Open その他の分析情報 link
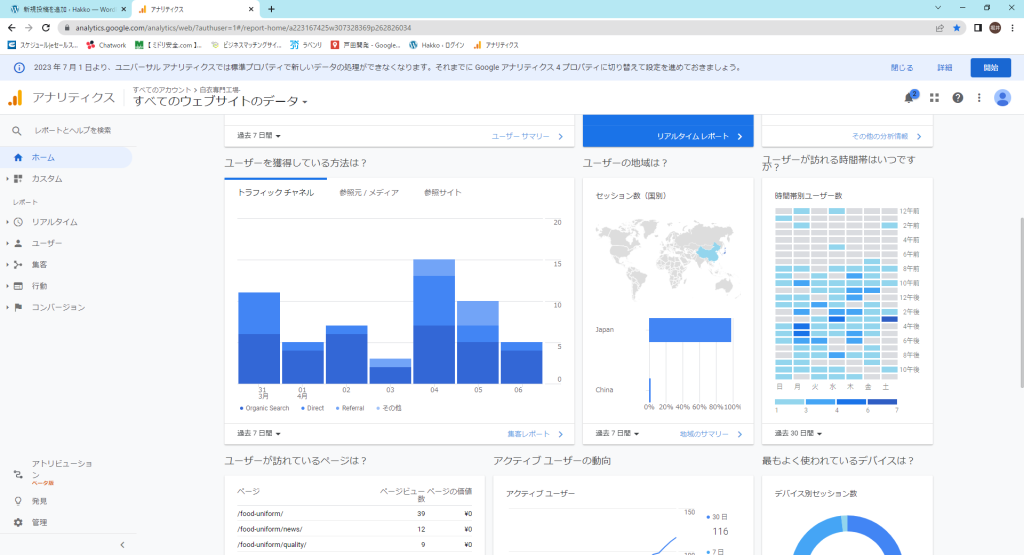The image size is (1024, 555). tap(887, 136)
